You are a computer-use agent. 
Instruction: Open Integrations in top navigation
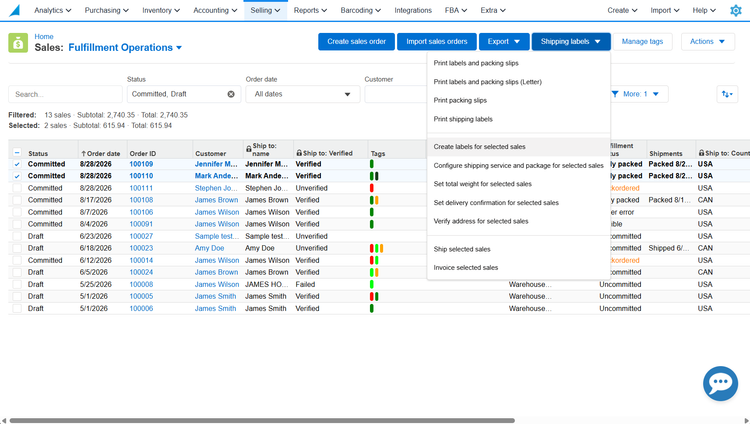click(413, 10)
